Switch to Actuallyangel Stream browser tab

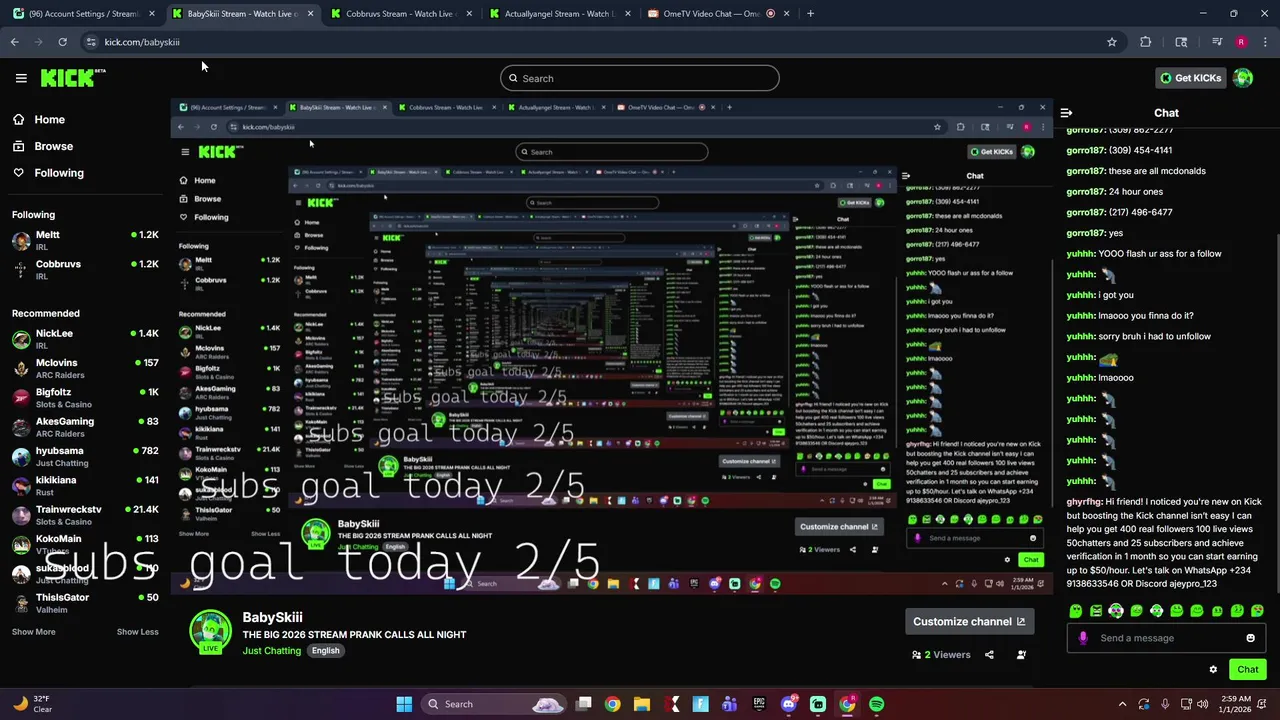[x=559, y=14]
